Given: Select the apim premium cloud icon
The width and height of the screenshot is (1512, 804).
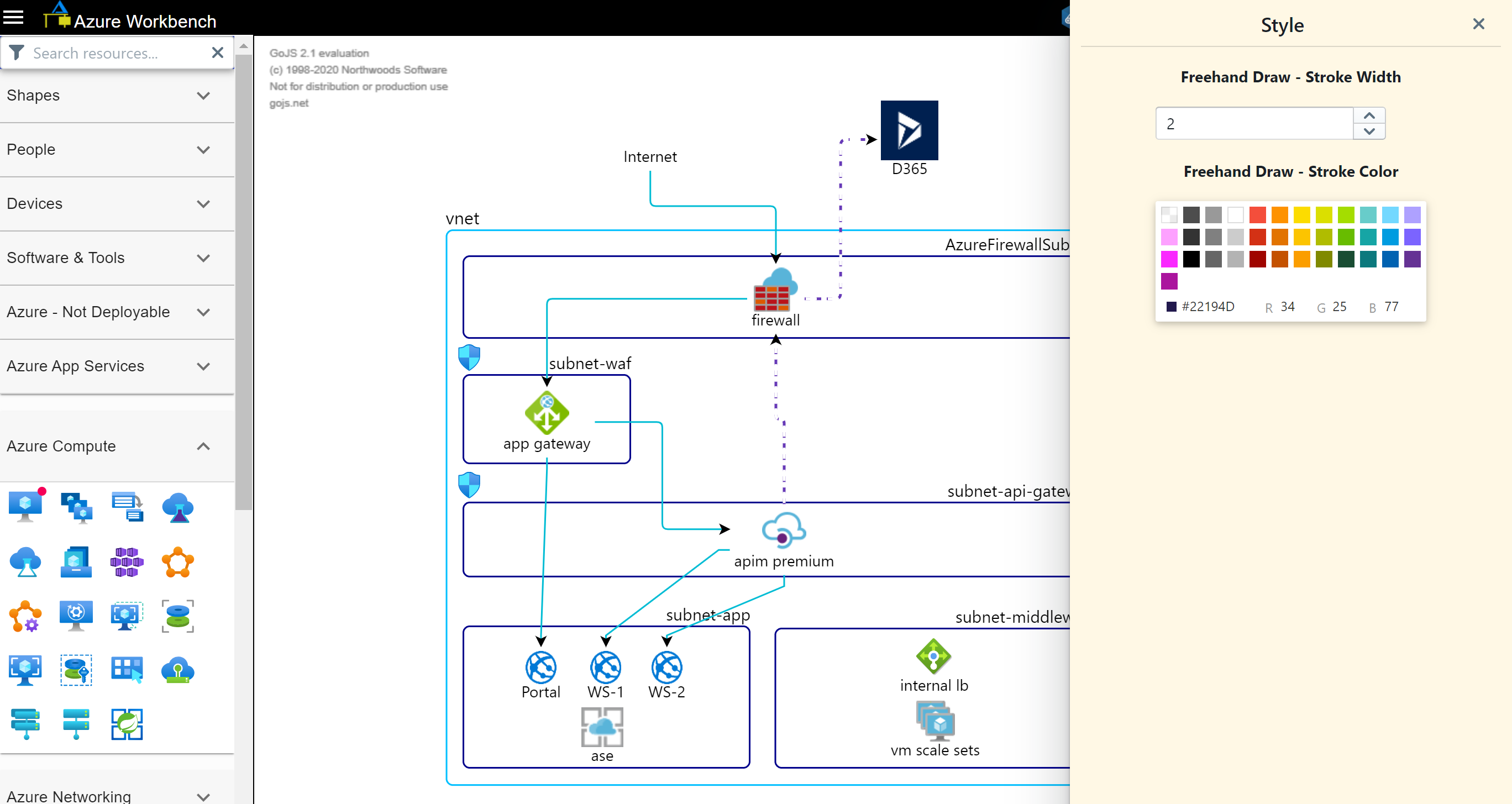Looking at the screenshot, I should pos(783,530).
